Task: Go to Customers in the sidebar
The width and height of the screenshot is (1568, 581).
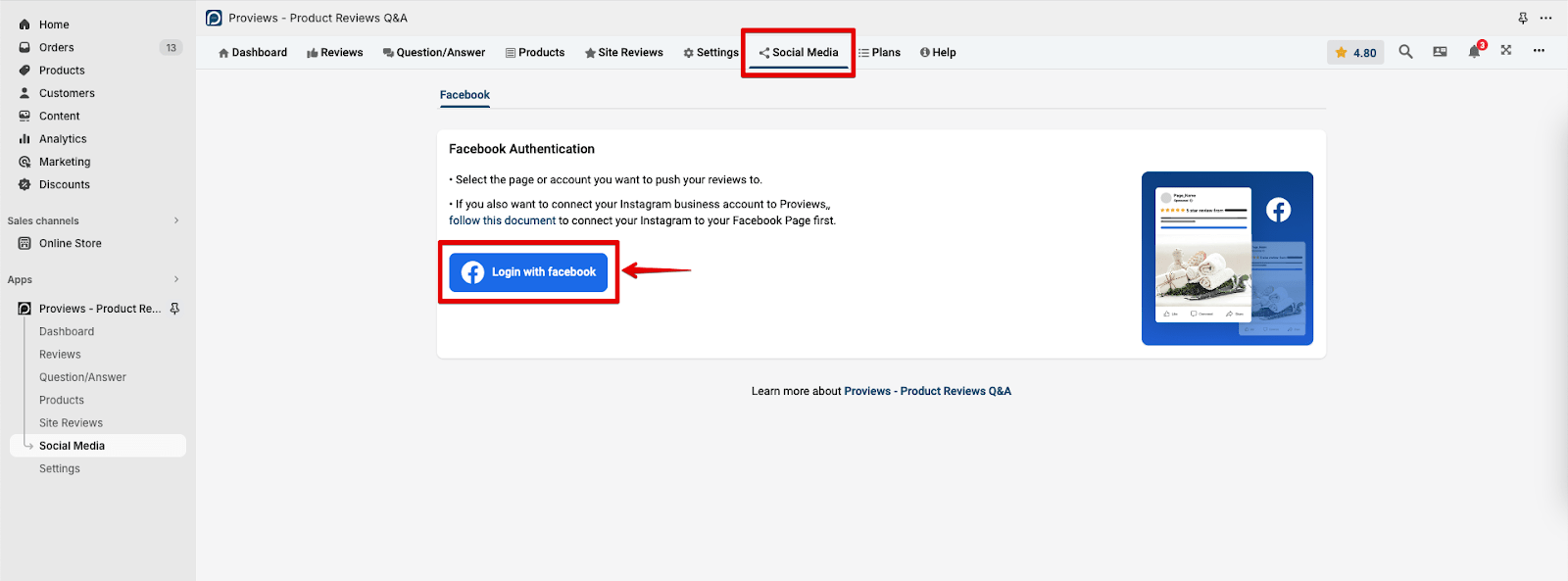Action: pos(67,93)
